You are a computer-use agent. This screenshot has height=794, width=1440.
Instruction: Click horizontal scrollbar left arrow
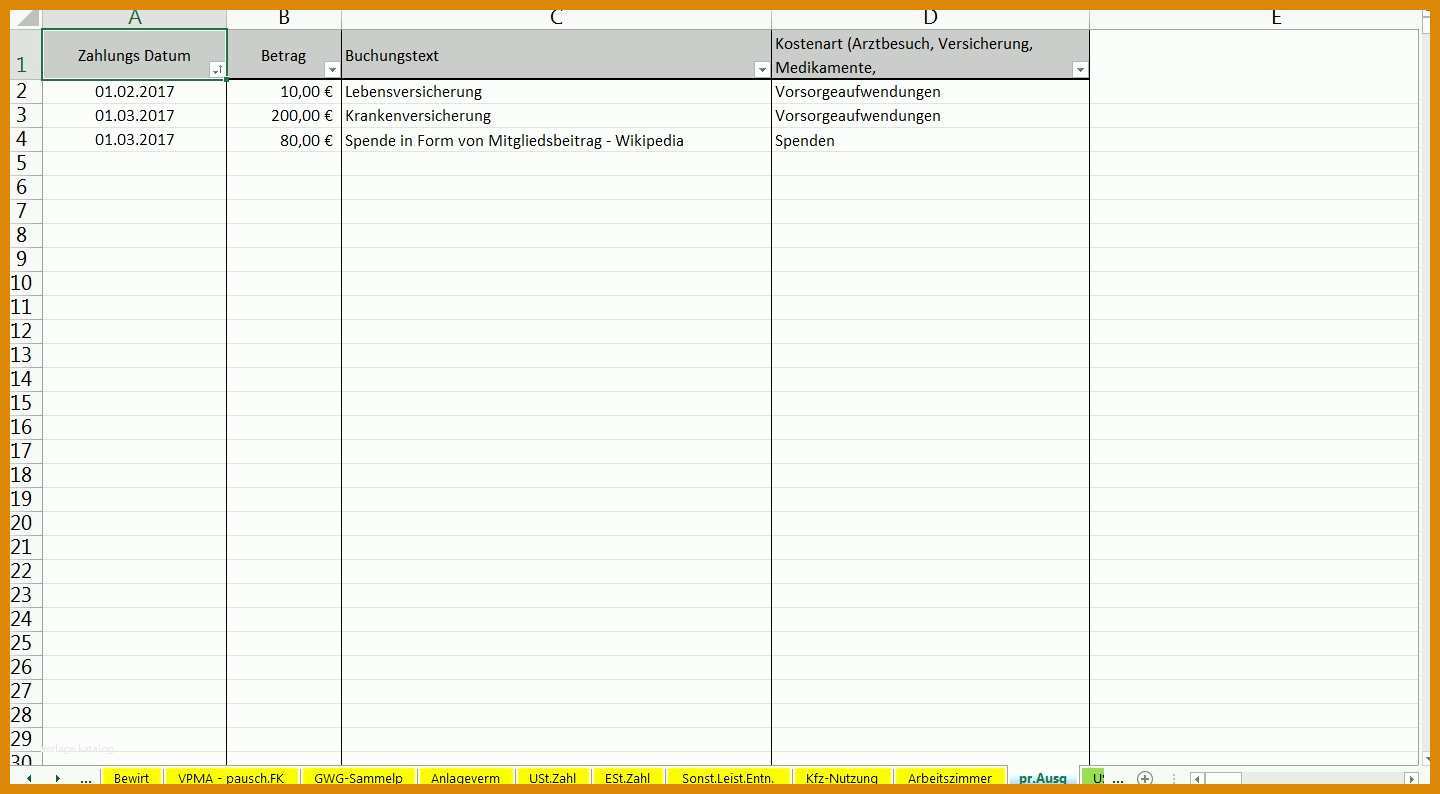pos(1197,779)
